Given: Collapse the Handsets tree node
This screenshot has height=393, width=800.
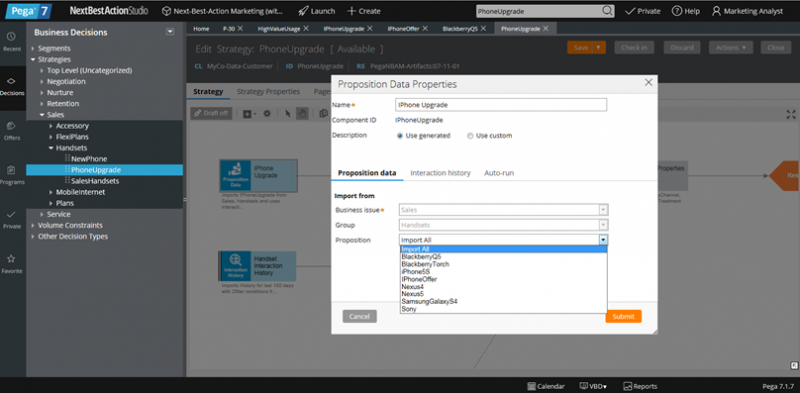Looking at the screenshot, I should pos(51,148).
